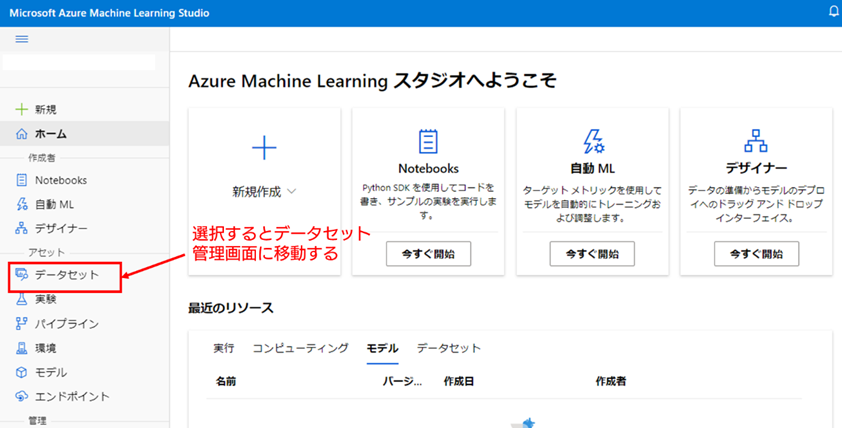
Task: Click the workspace name field in the sidebar
Action: pyautogui.click(x=79, y=62)
